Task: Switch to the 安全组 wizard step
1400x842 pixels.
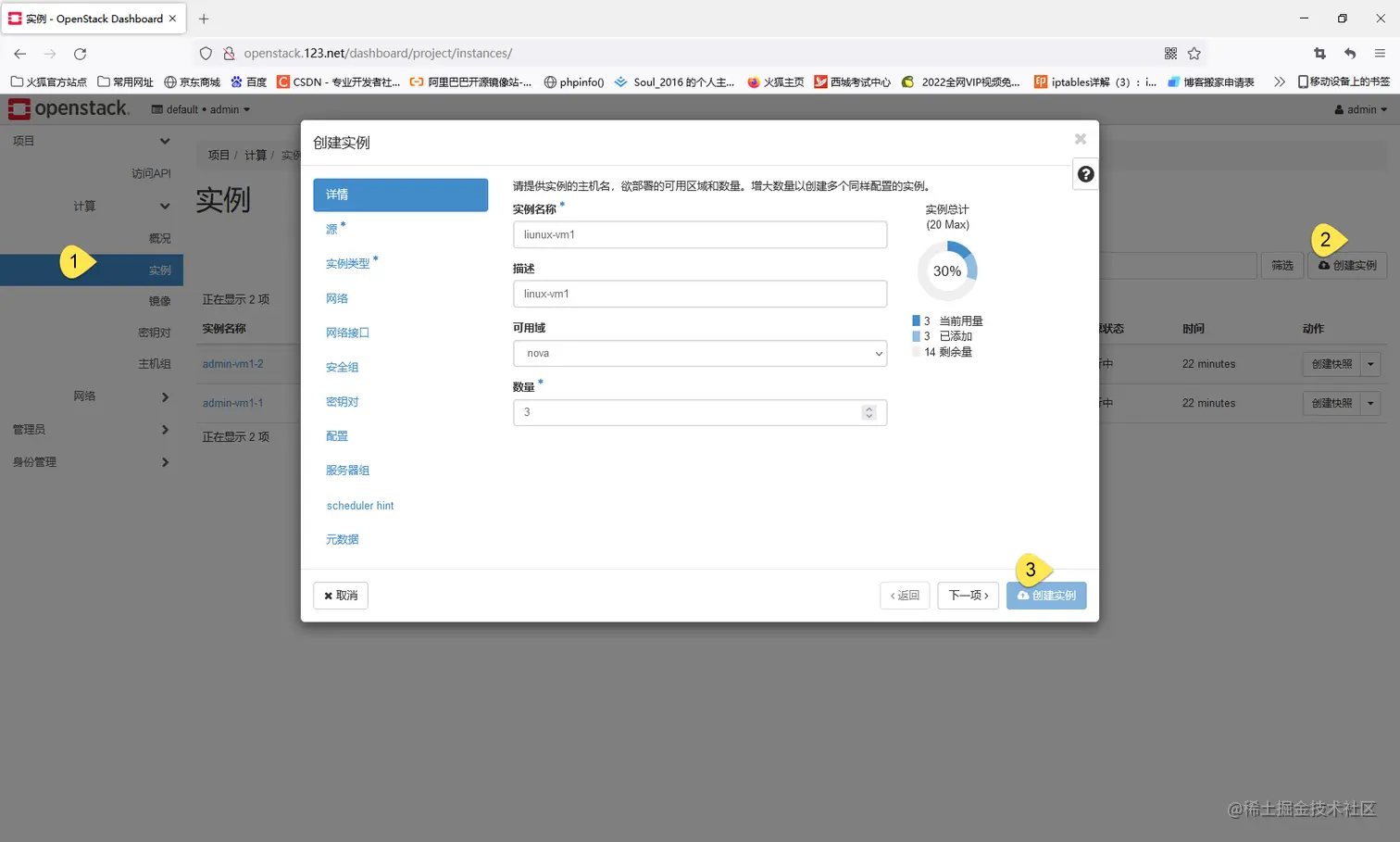Action: (342, 367)
